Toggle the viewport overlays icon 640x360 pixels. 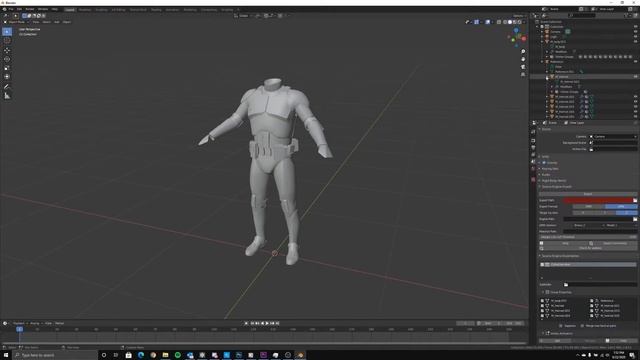tap(488, 22)
